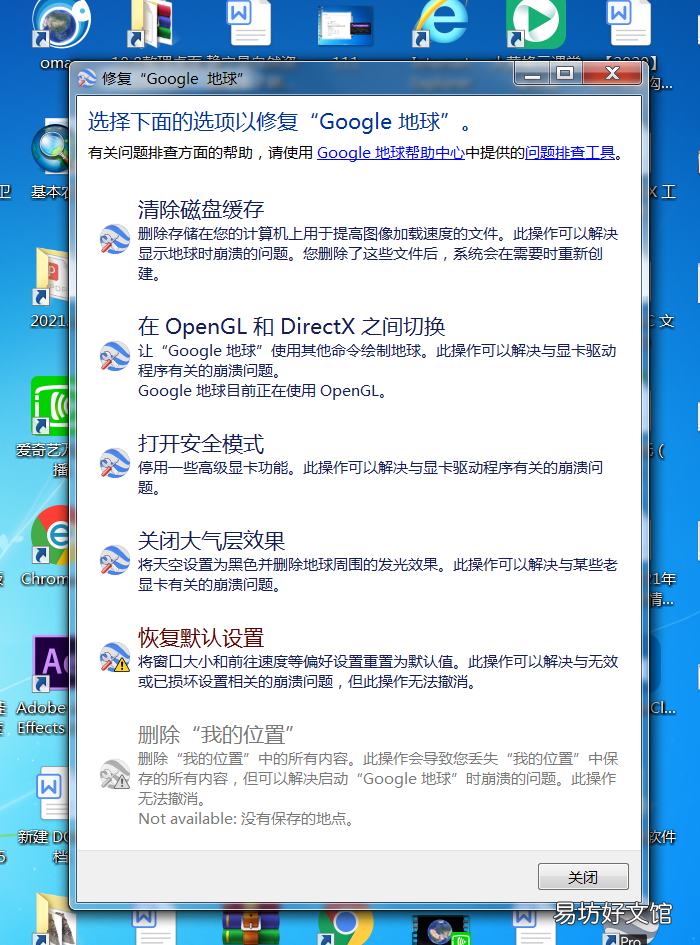Close dialog with the red X button

tap(612, 74)
